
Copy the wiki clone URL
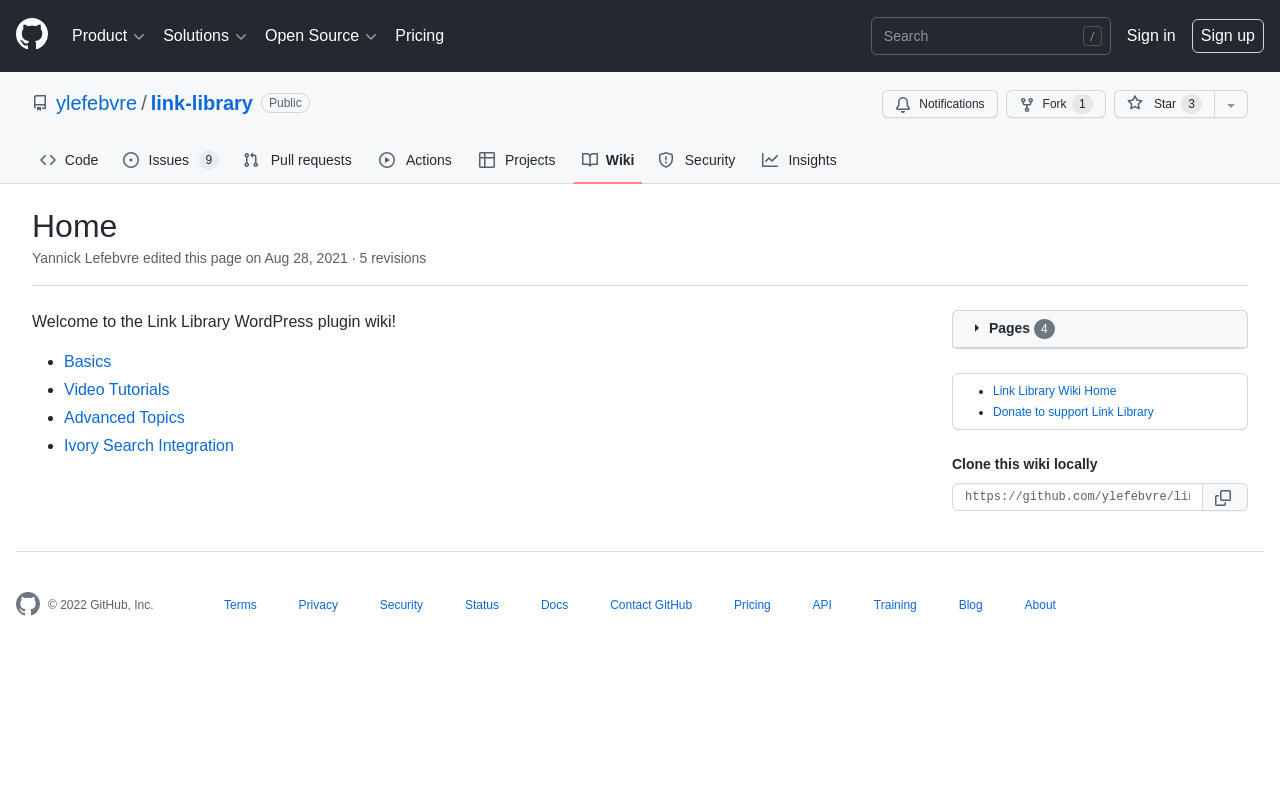pyautogui.click(x=1224, y=497)
